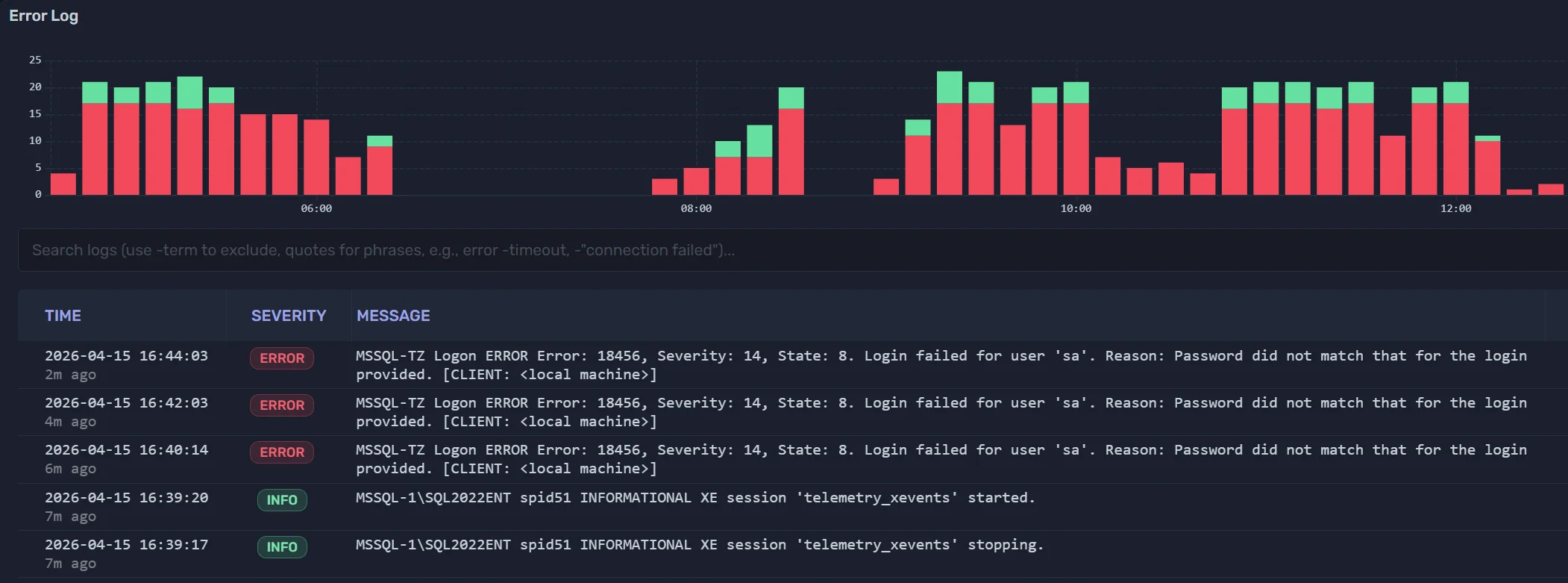Image resolution: width=1568 pixels, height=583 pixels.
Task: Select the 08:00 label on chart axis
Action: [x=696, y=209]
